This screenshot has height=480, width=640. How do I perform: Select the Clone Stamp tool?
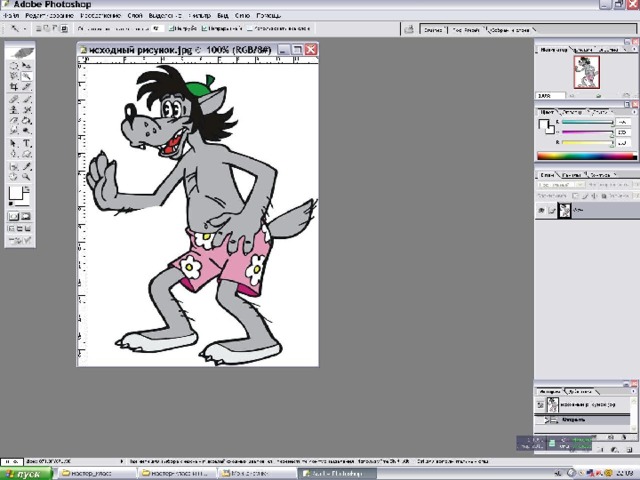(x=13, y=110)
